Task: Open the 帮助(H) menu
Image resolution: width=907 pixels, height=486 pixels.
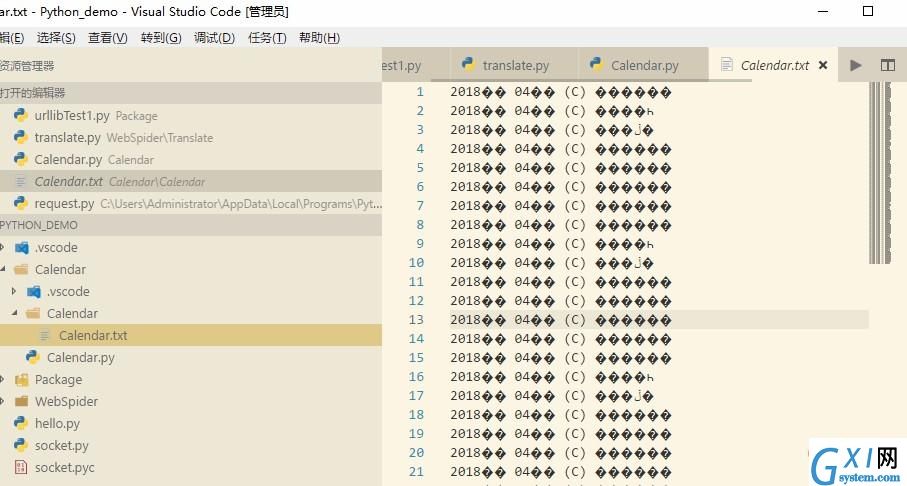Action: pyautogui.click(x=319, y=38)
